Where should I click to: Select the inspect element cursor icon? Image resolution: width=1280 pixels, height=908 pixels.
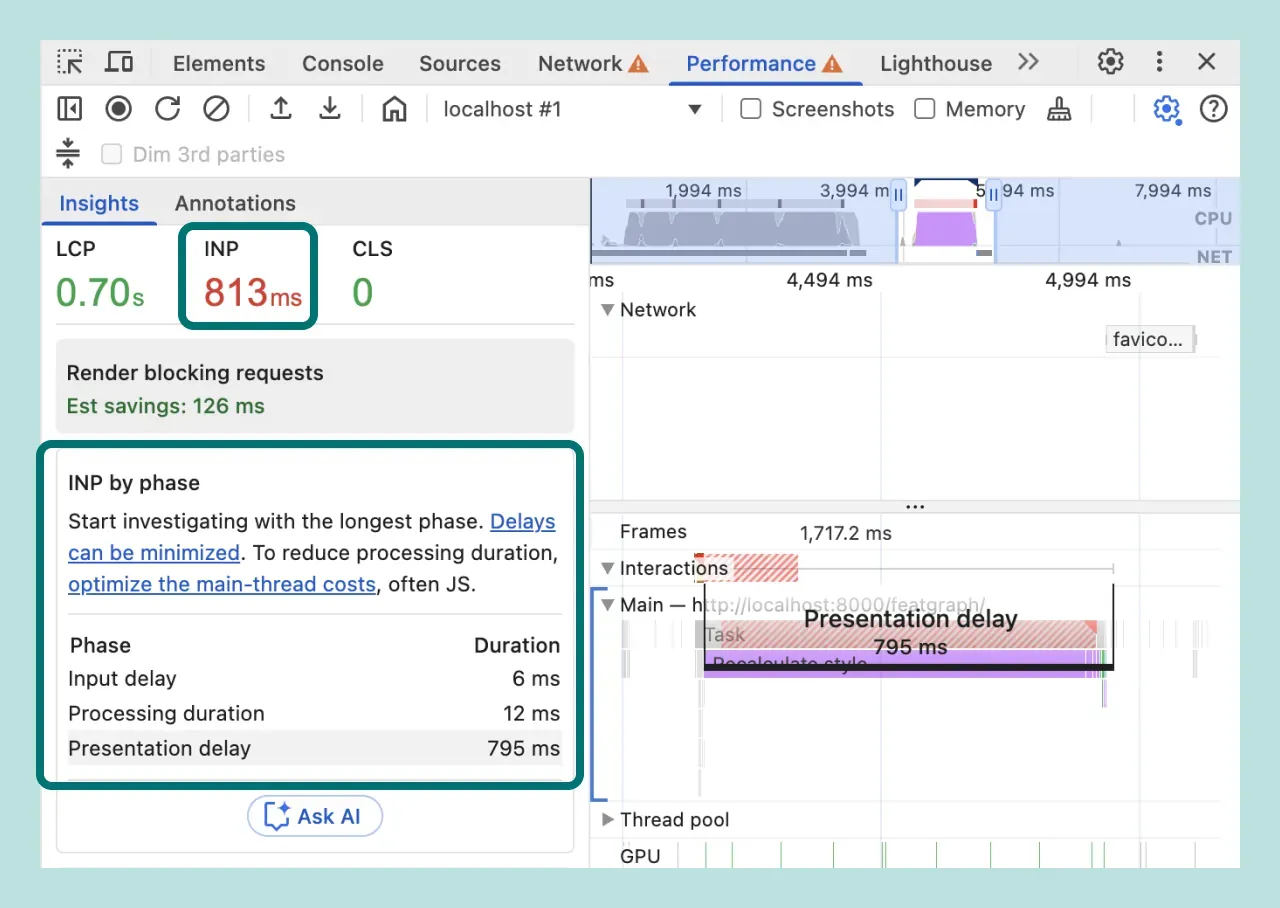coord(69,62)
